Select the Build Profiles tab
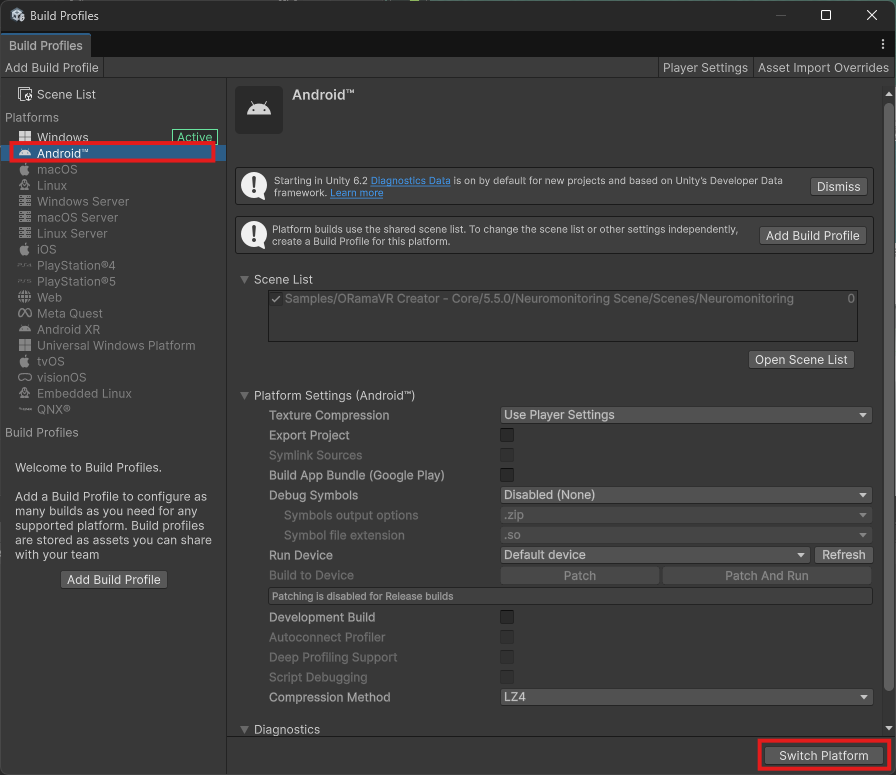 pos(45,46)
